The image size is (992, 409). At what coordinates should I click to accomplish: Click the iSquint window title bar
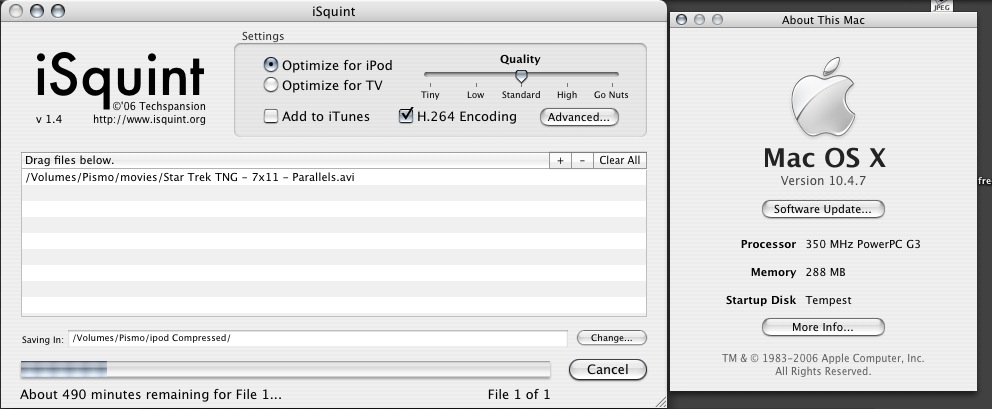[333, 11]
